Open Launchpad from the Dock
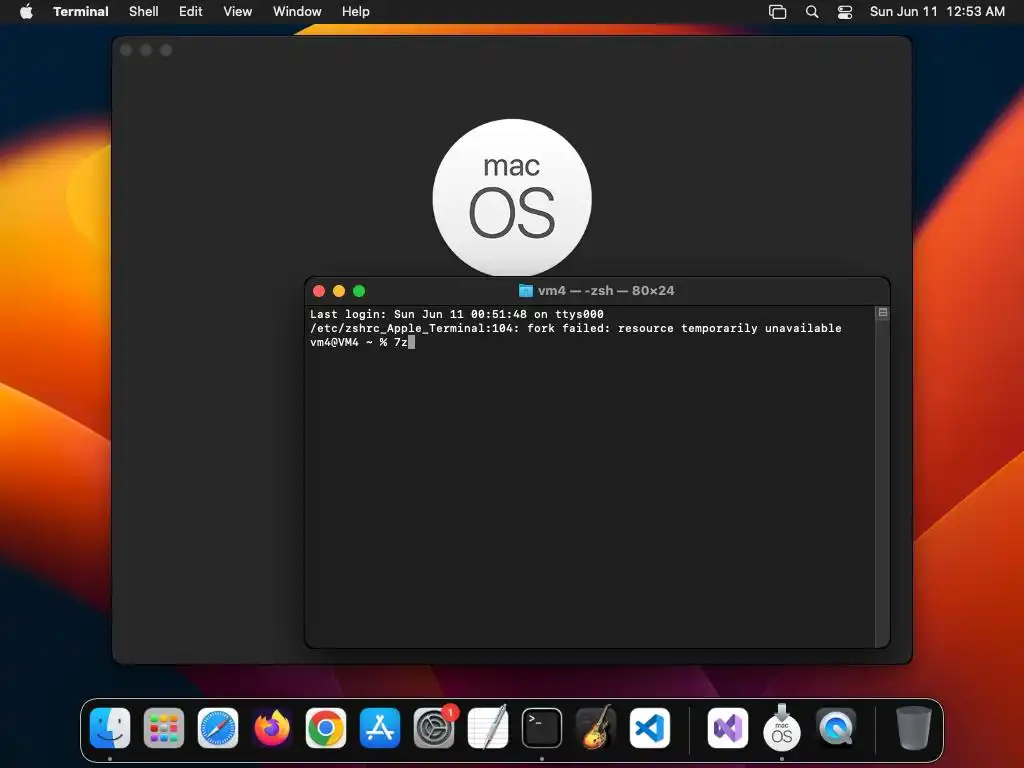 (x=164, y=728)
